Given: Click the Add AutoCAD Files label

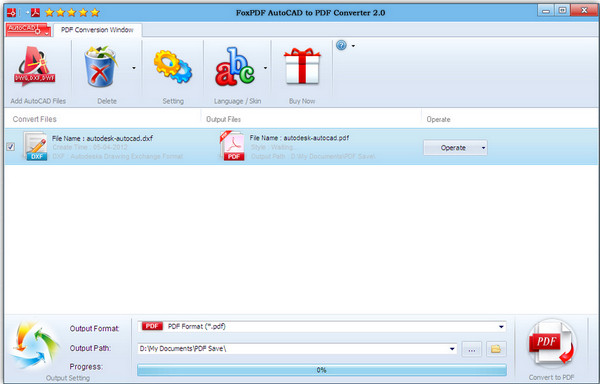Looking at the screenshot, I should pyautogui.click(x=38, y=101).
